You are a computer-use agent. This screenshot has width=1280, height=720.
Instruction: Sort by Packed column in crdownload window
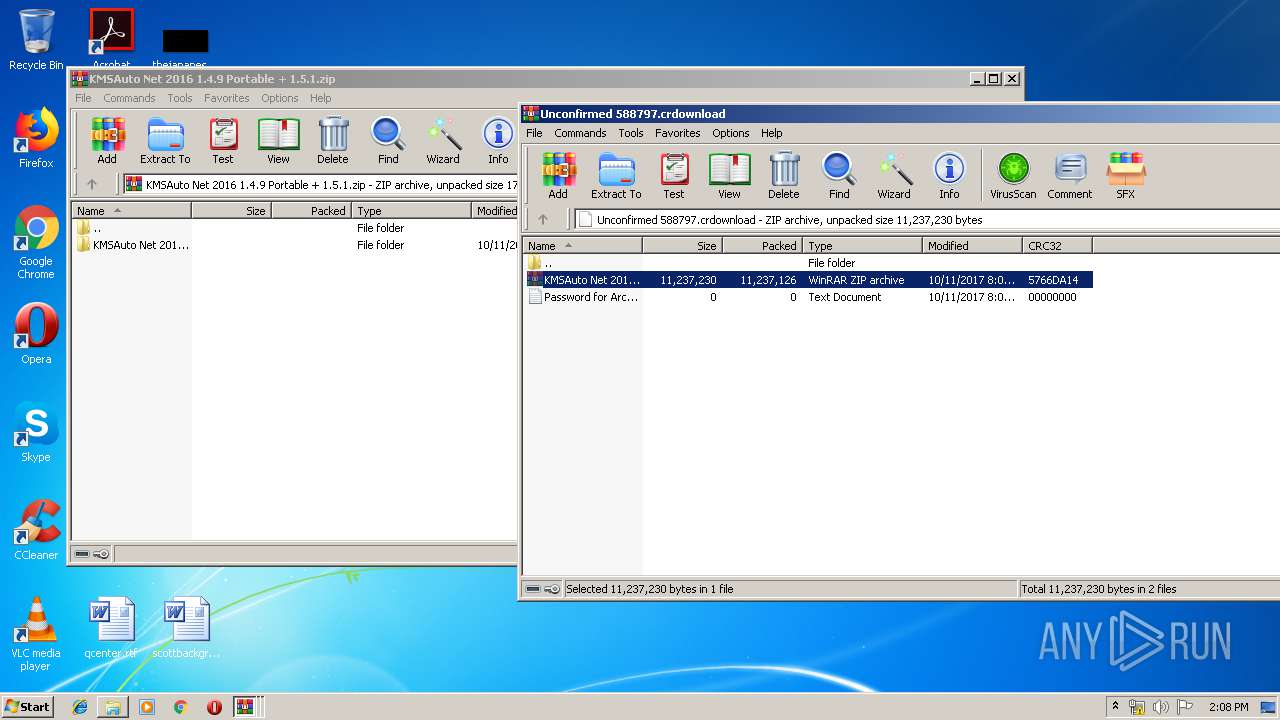click(763, 245)
